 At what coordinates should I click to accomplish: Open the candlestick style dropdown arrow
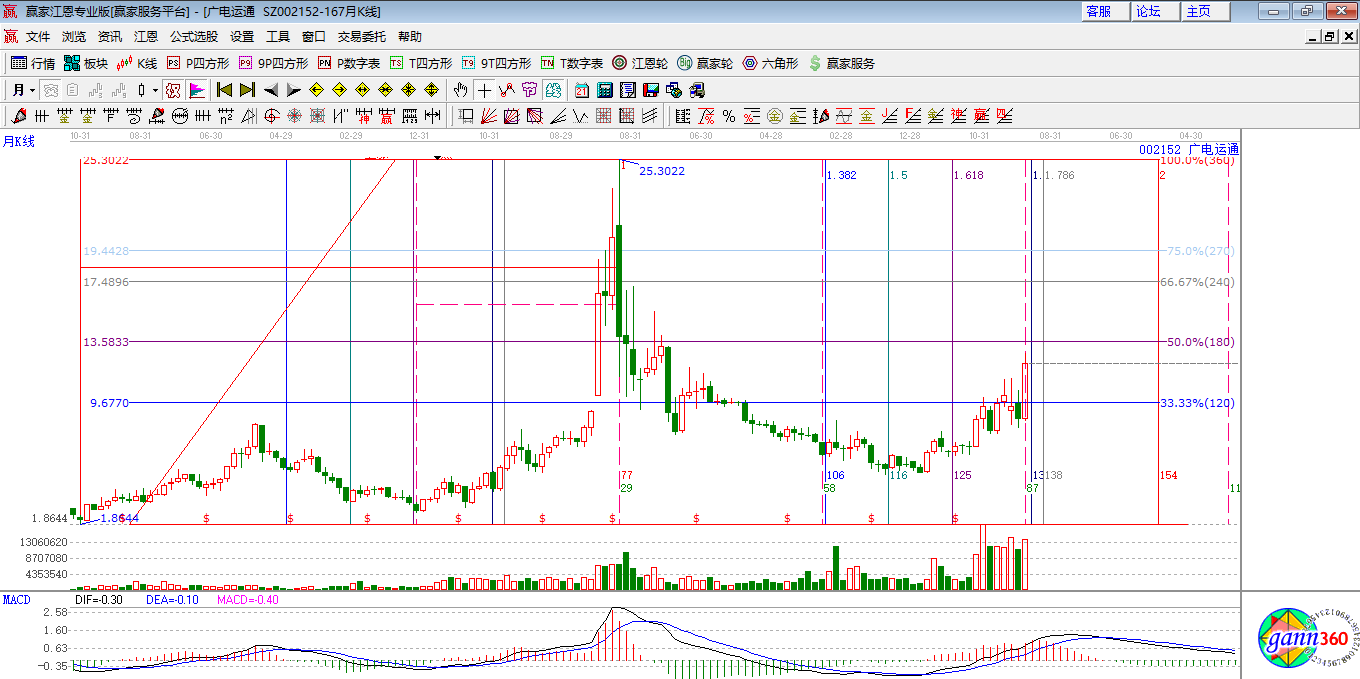(155, 90)
